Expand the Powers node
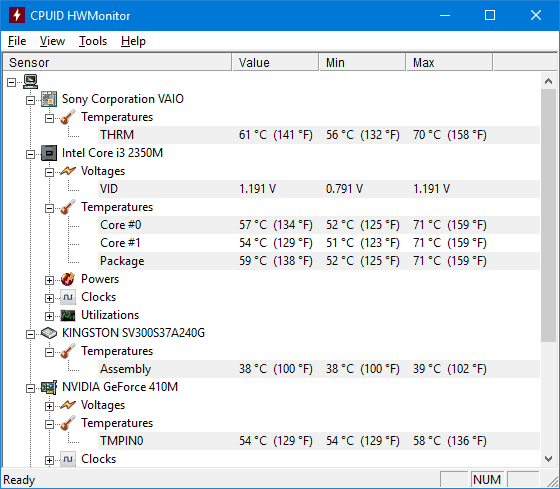560x489 pixels. [49, 280]
